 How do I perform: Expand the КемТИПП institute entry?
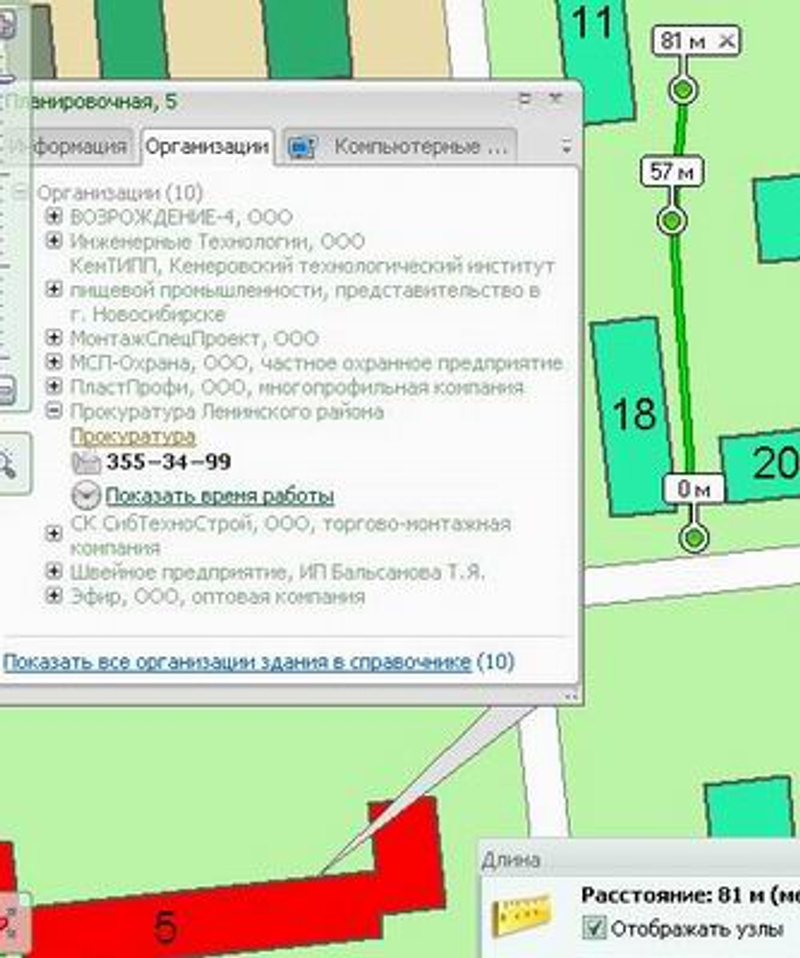pyautogui.click(x=54, y=290)
